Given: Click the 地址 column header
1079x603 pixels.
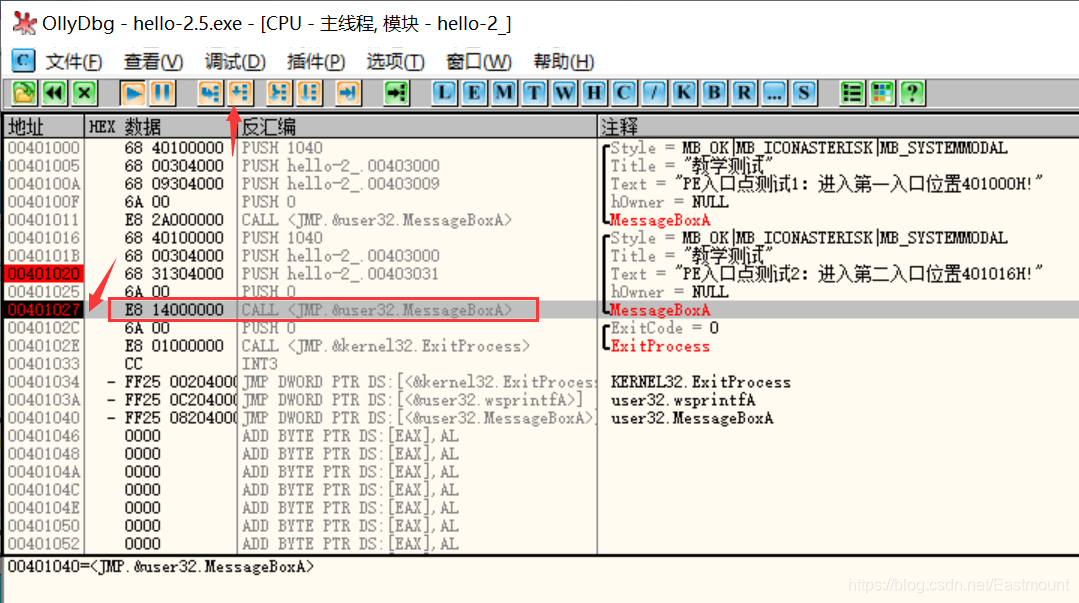Looking at the screenshot, I should tap(44, 127).
